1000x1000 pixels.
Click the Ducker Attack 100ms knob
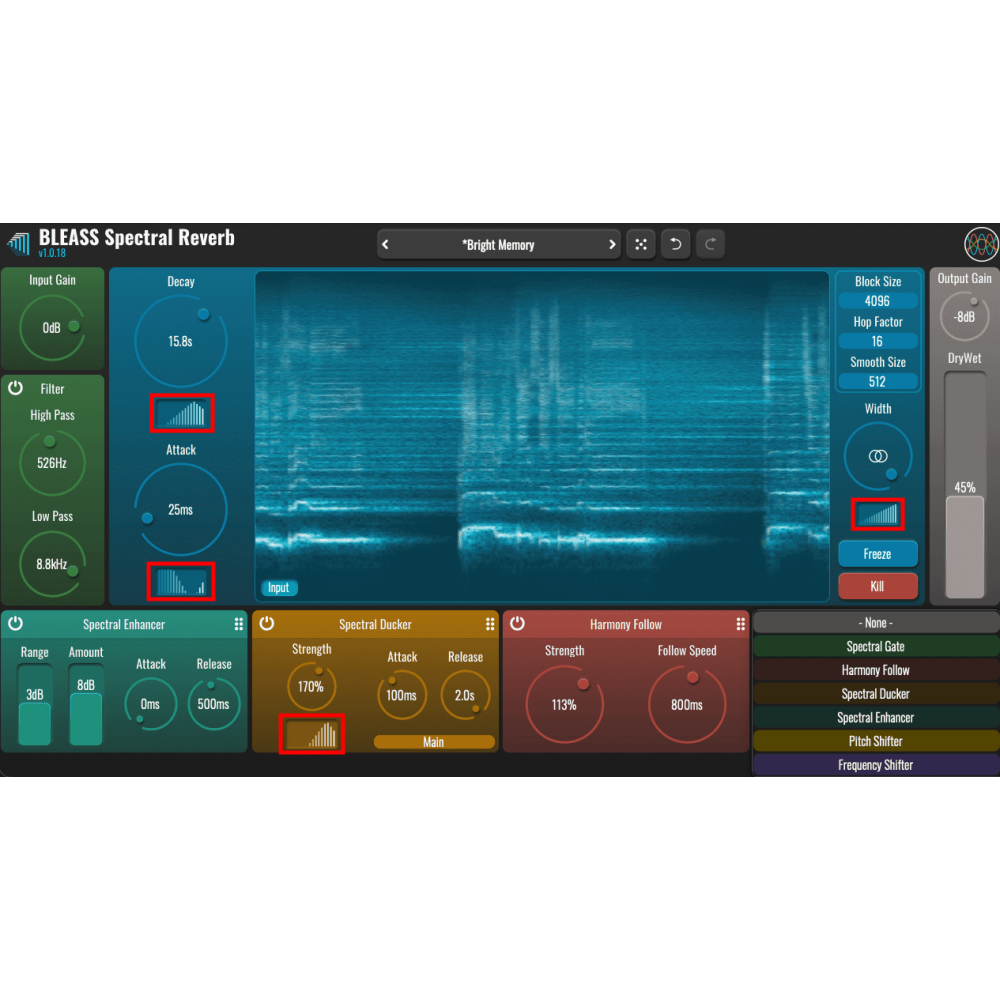pyautogui.click(x=402, y=695)
